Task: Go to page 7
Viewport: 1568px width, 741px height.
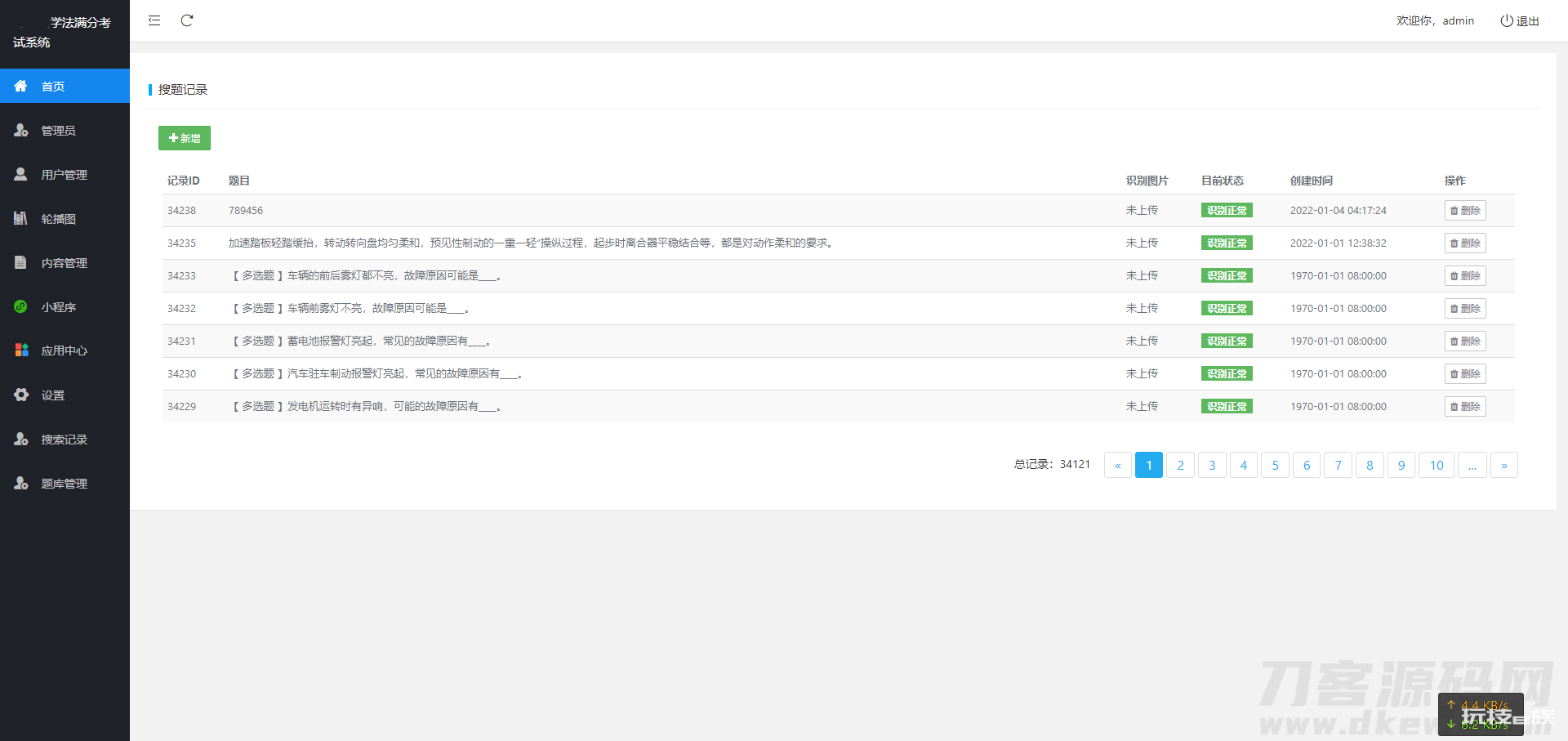Action: click(x=1338, y=465)
